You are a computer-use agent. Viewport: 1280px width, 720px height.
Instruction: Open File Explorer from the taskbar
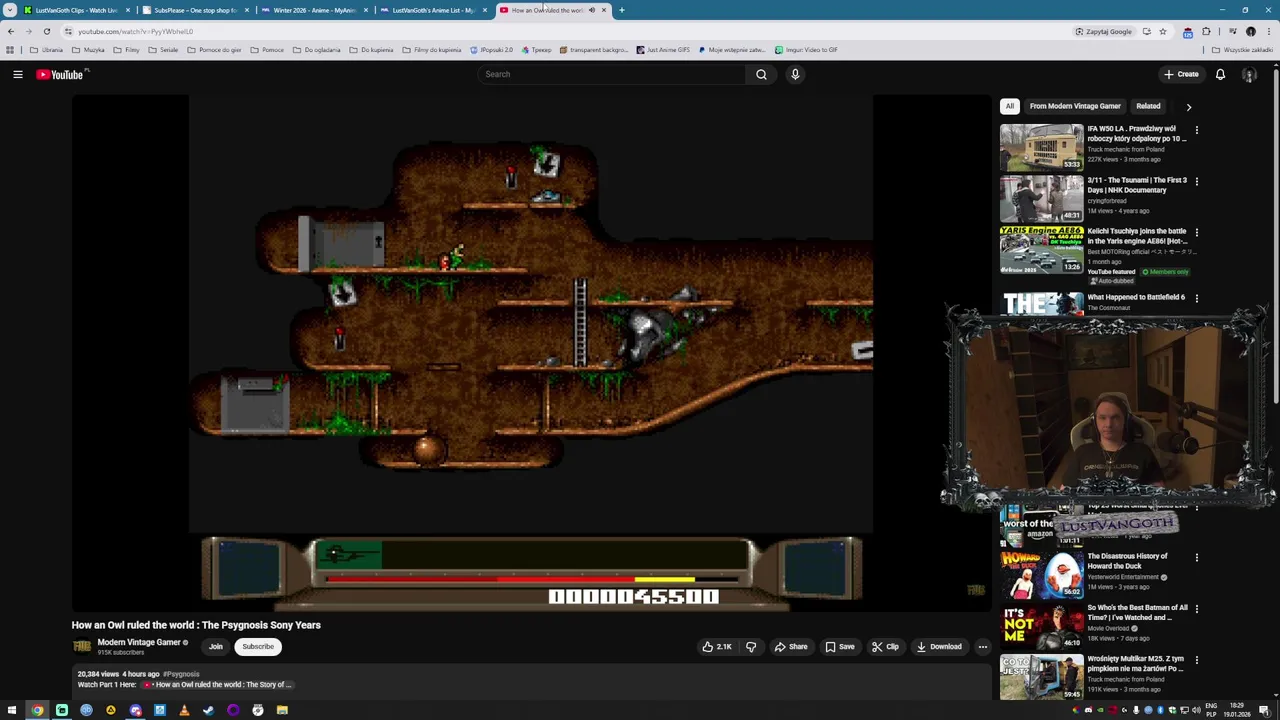tap(282, 710)
